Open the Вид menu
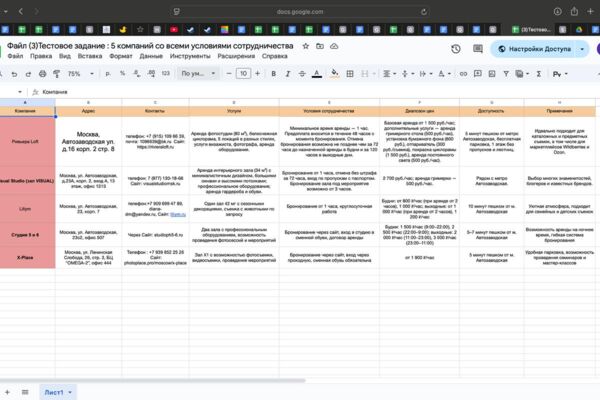The image size is (600, 400). 65,56
